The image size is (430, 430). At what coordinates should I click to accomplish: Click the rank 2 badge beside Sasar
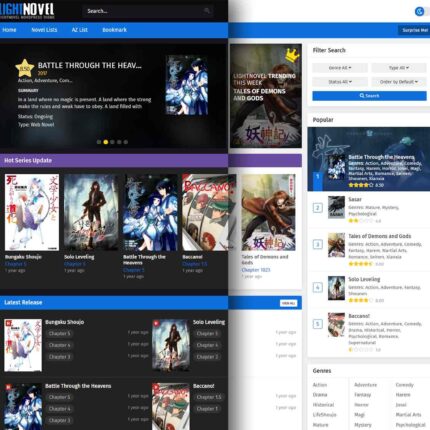tap(318, 208)
